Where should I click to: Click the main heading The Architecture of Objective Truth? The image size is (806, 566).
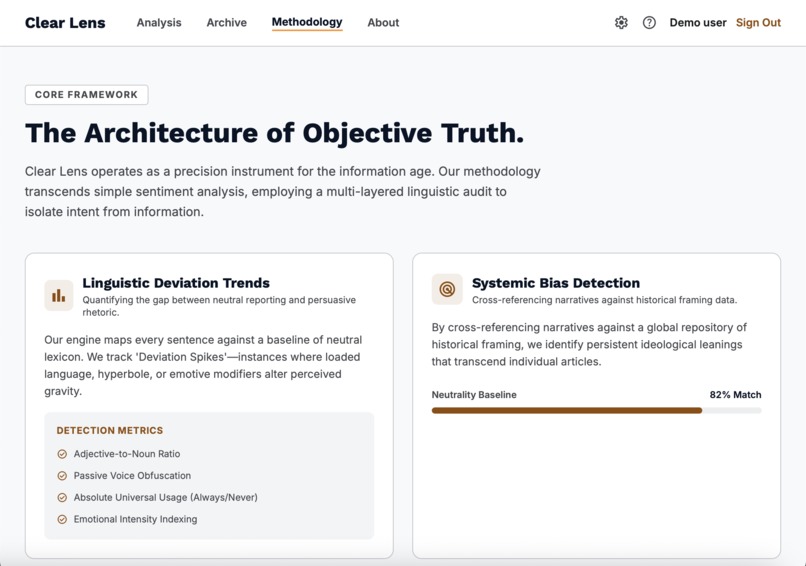coord(274,133)
